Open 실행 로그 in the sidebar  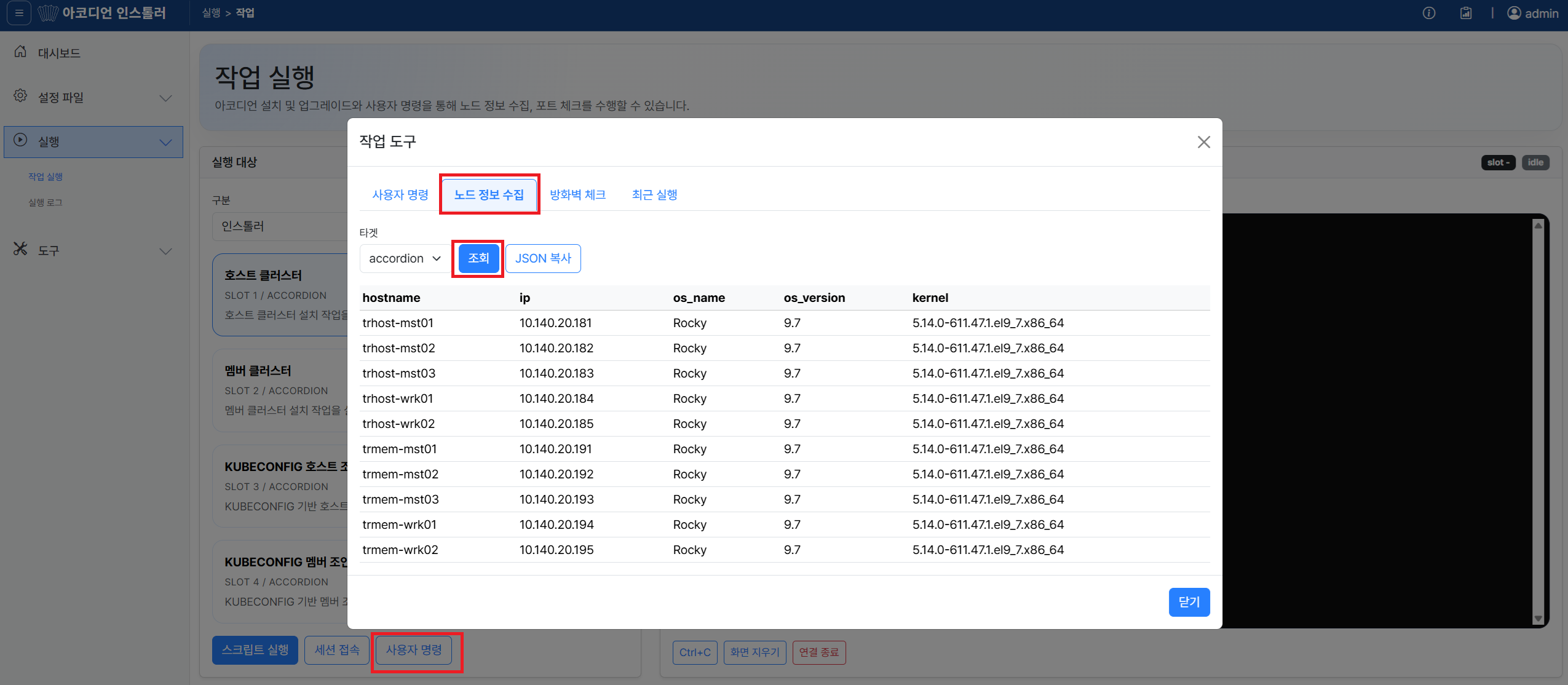pos(46,203)
